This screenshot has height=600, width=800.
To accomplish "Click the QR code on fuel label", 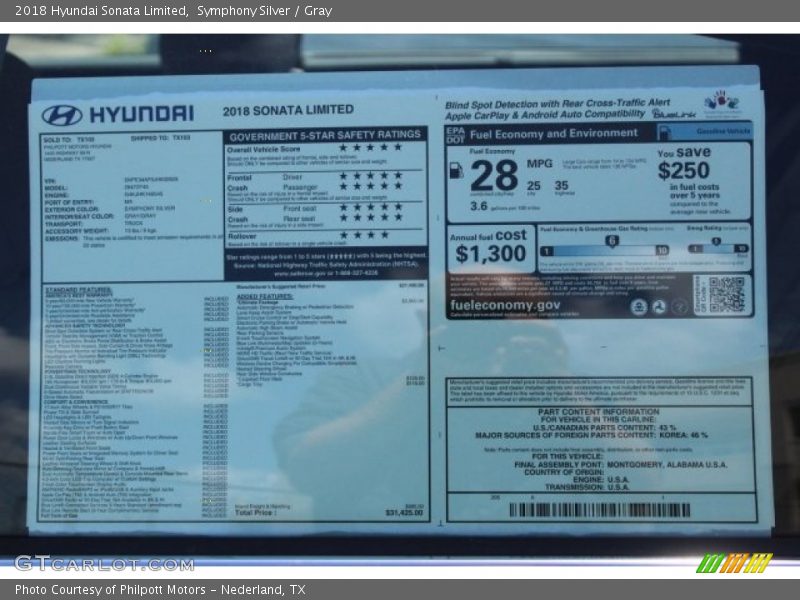I will [x=727, y=294].
